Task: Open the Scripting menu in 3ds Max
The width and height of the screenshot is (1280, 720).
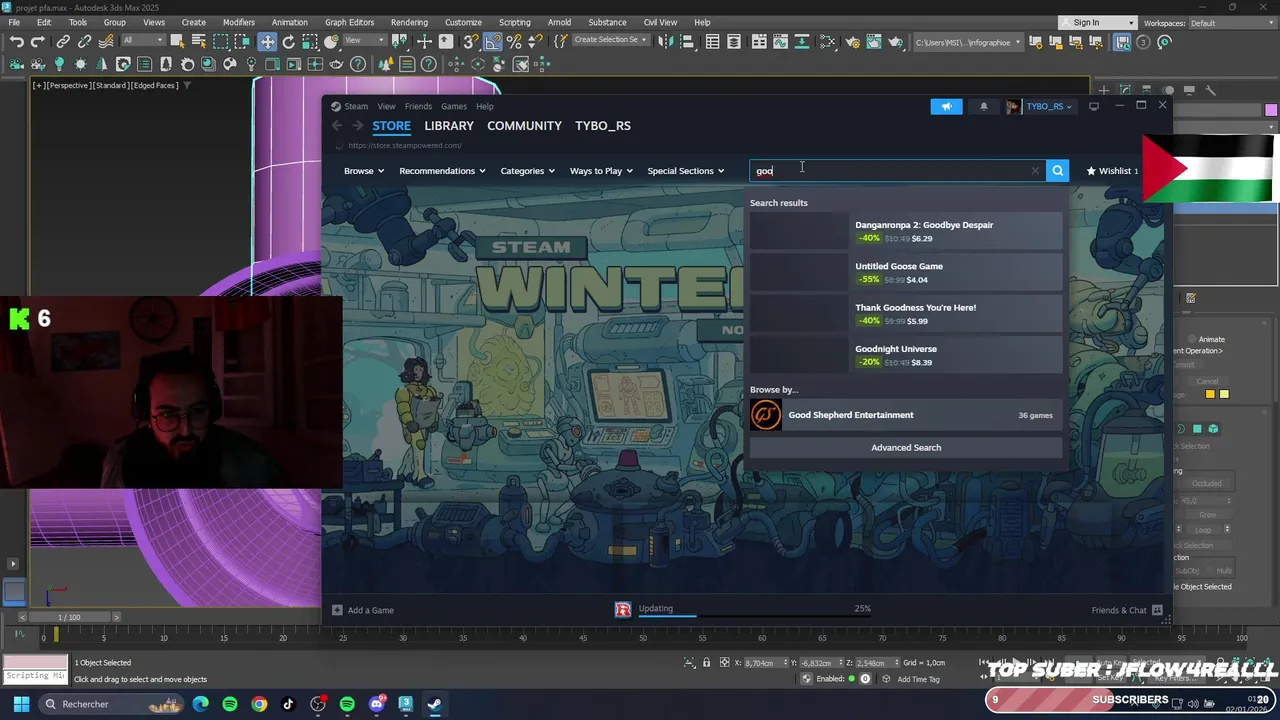Action: pyautogui.click(x=514, y=22)
